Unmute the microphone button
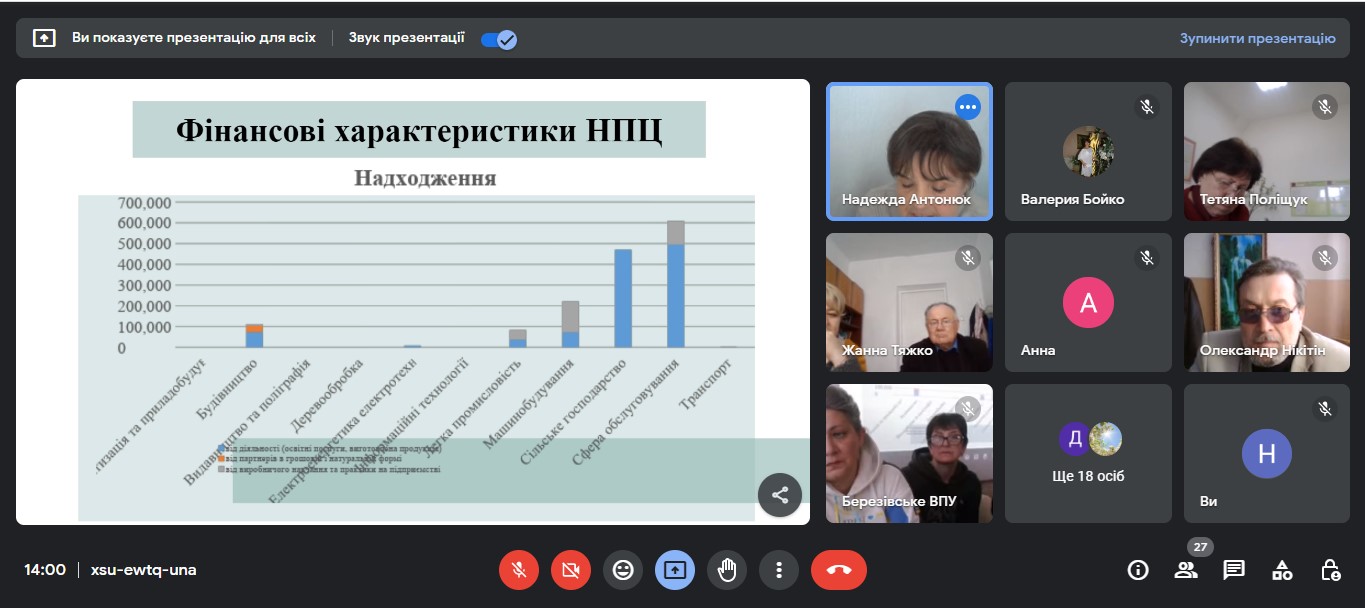Viewport: 1365px width, 608px height. (x=519, y=570)
